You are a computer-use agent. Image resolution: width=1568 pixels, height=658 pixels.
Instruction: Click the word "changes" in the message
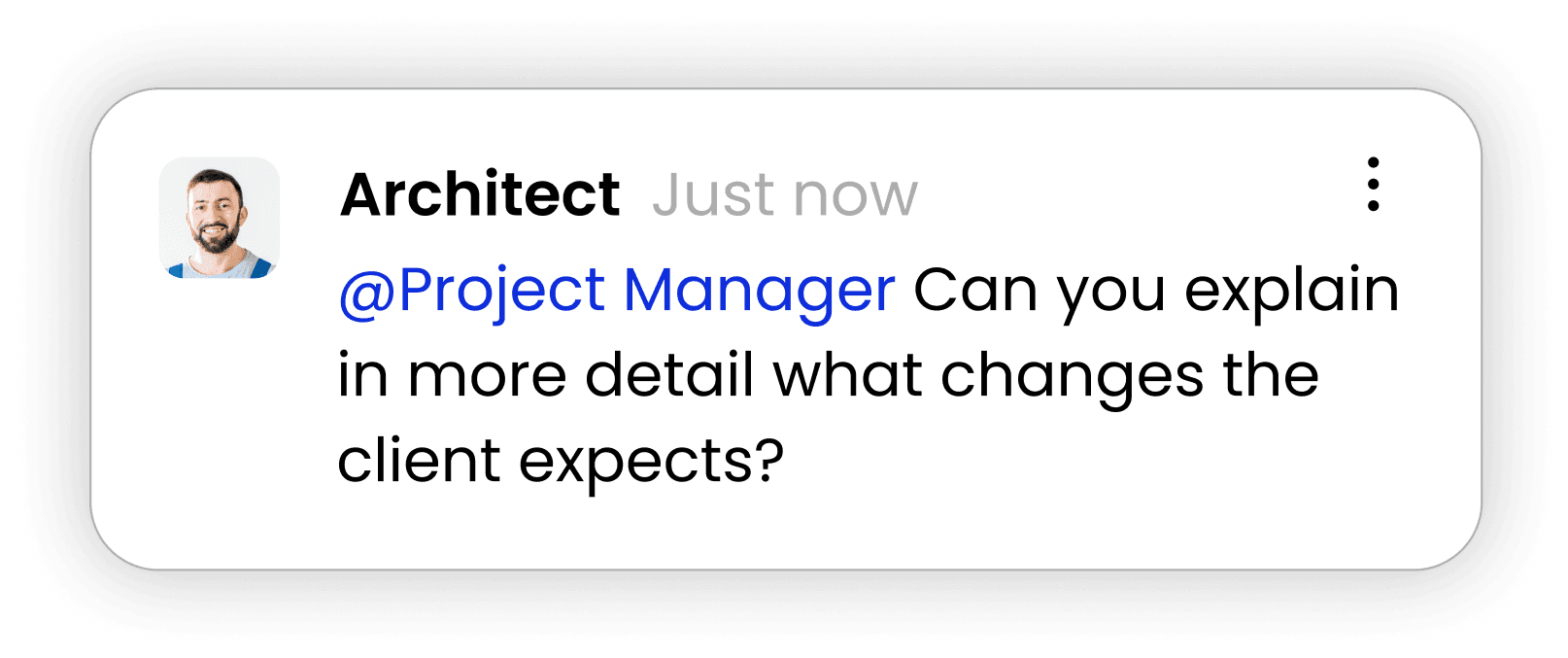click(x=1072, y=376)
